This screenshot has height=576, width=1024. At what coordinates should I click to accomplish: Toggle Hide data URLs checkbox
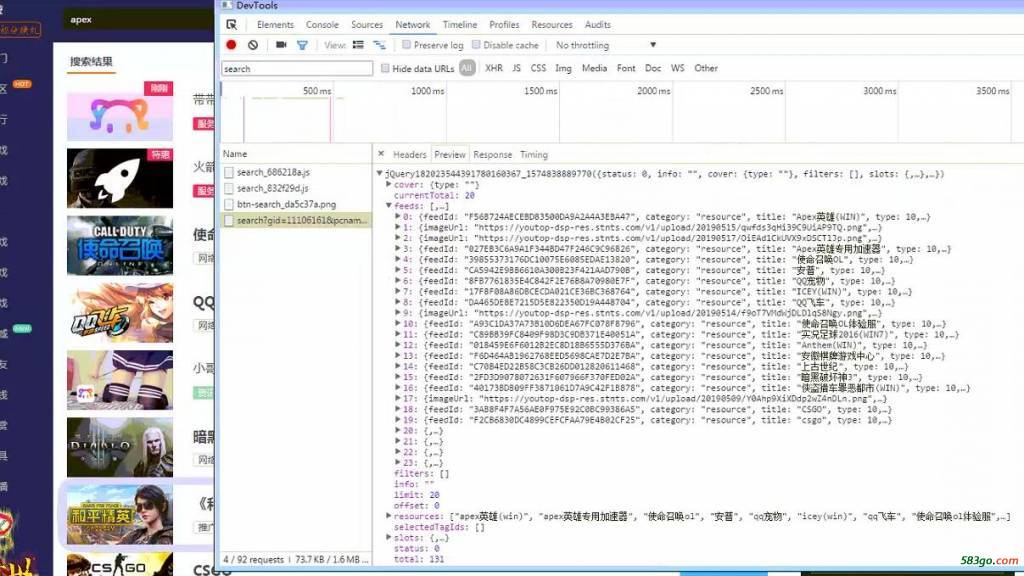point(385,68)
